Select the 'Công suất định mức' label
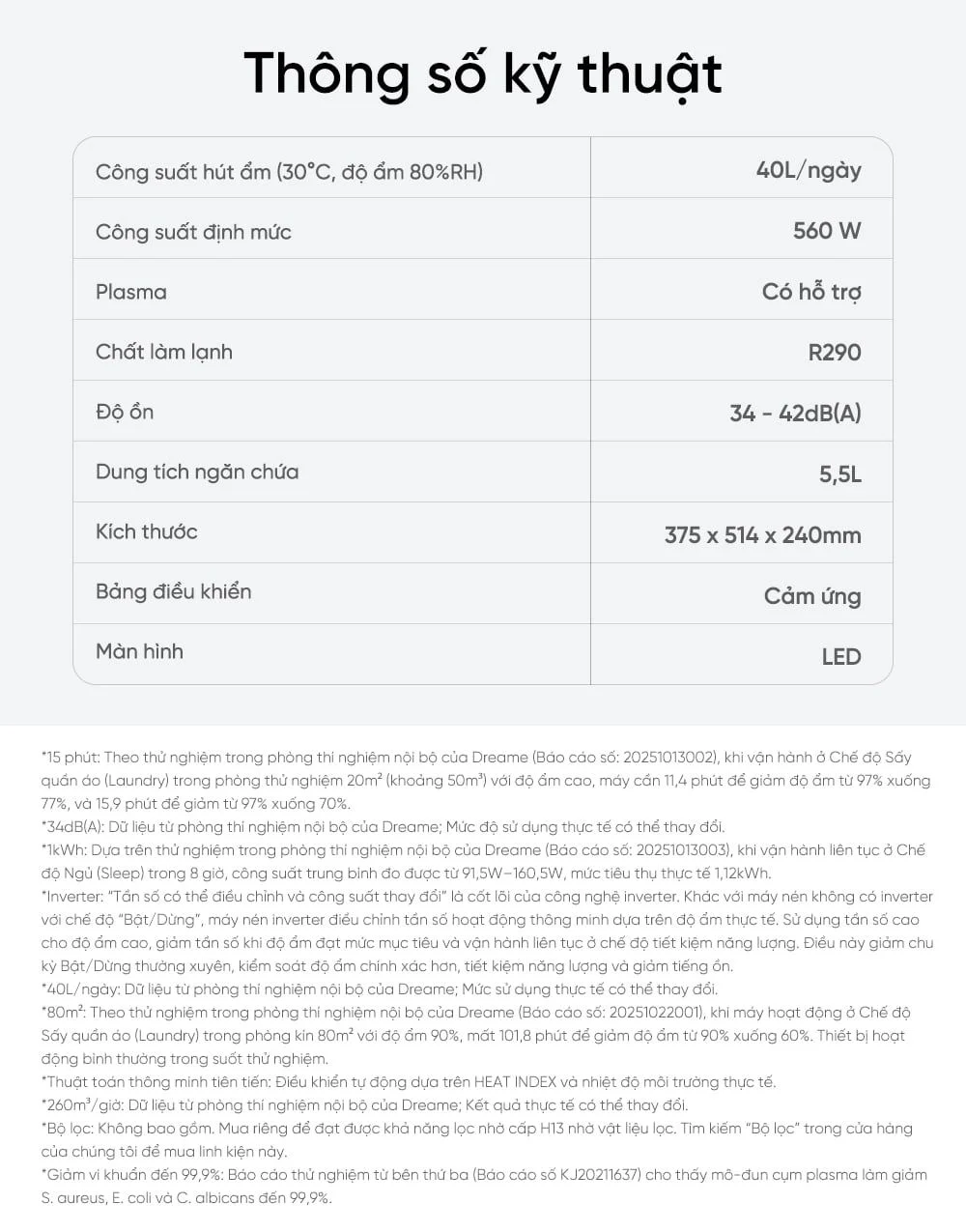The width and height of the screenshot is (966, 1232). (193, 232)
